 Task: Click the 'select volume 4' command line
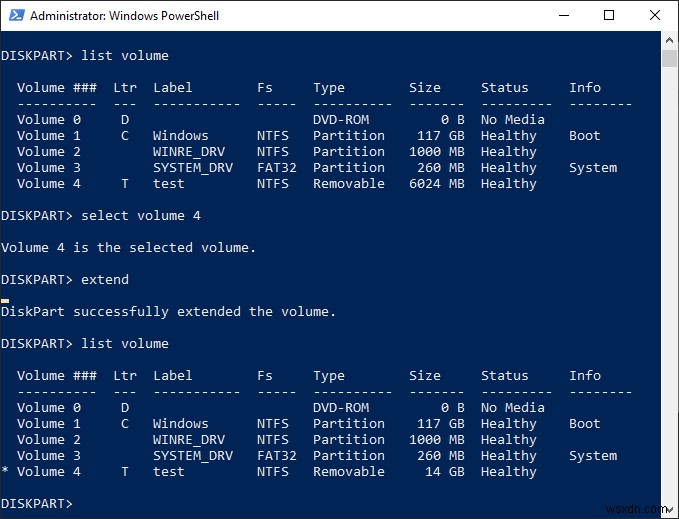tap(141, 216)
